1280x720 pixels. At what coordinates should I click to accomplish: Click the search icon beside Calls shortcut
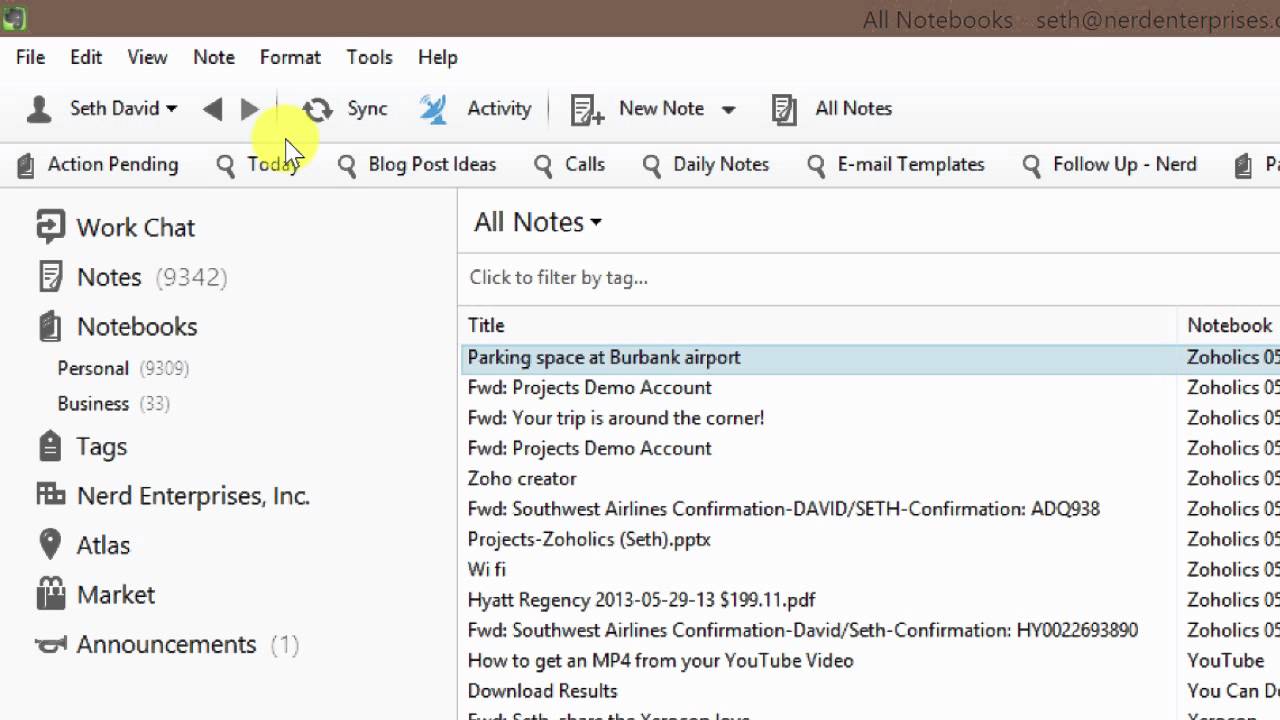pyautogui.click(x=543, y=165)
